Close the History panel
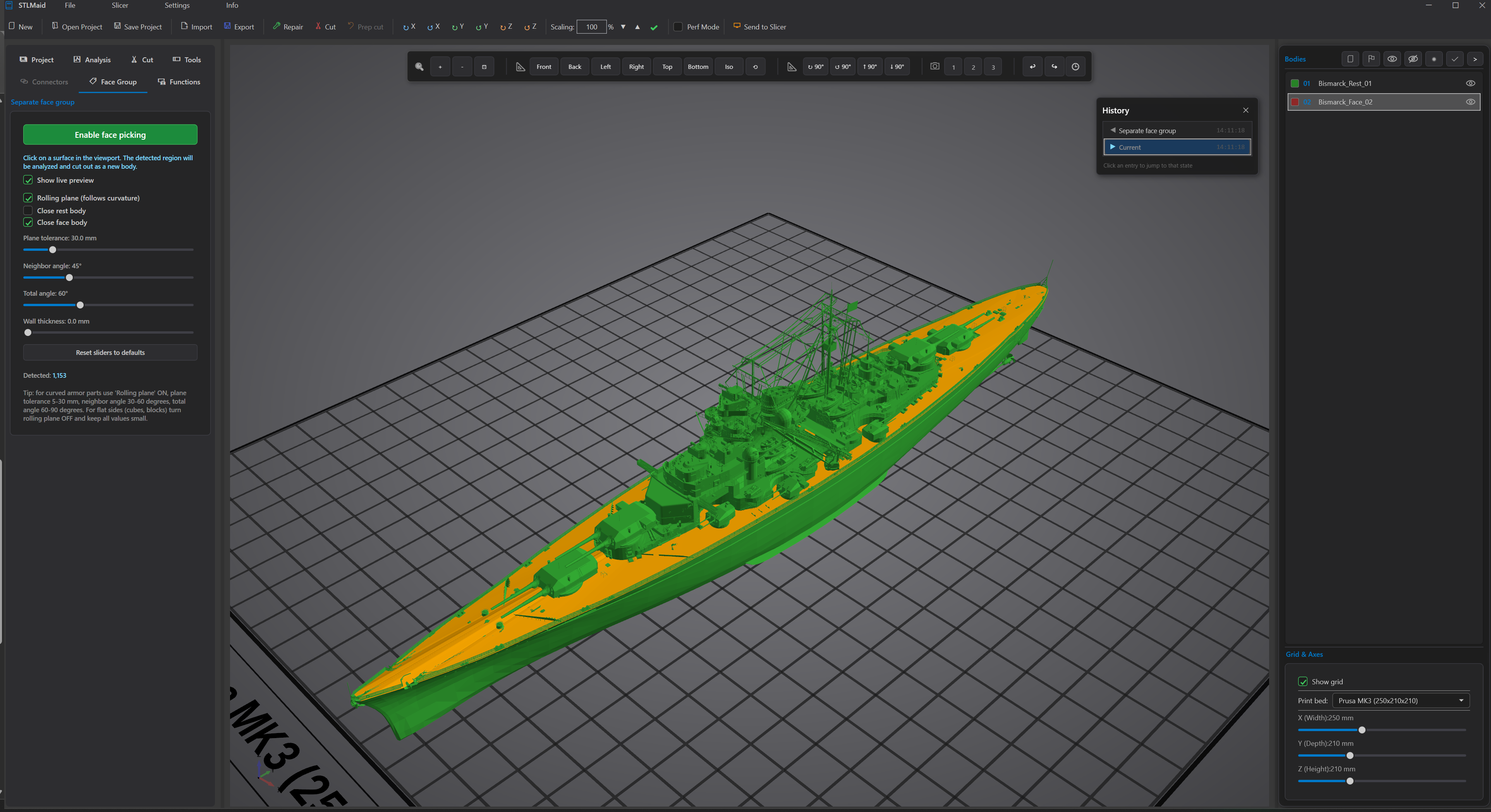Image resolution: width=1491 pixels, height=812 pixels. pyautogui.click(x=1245, y=110)
